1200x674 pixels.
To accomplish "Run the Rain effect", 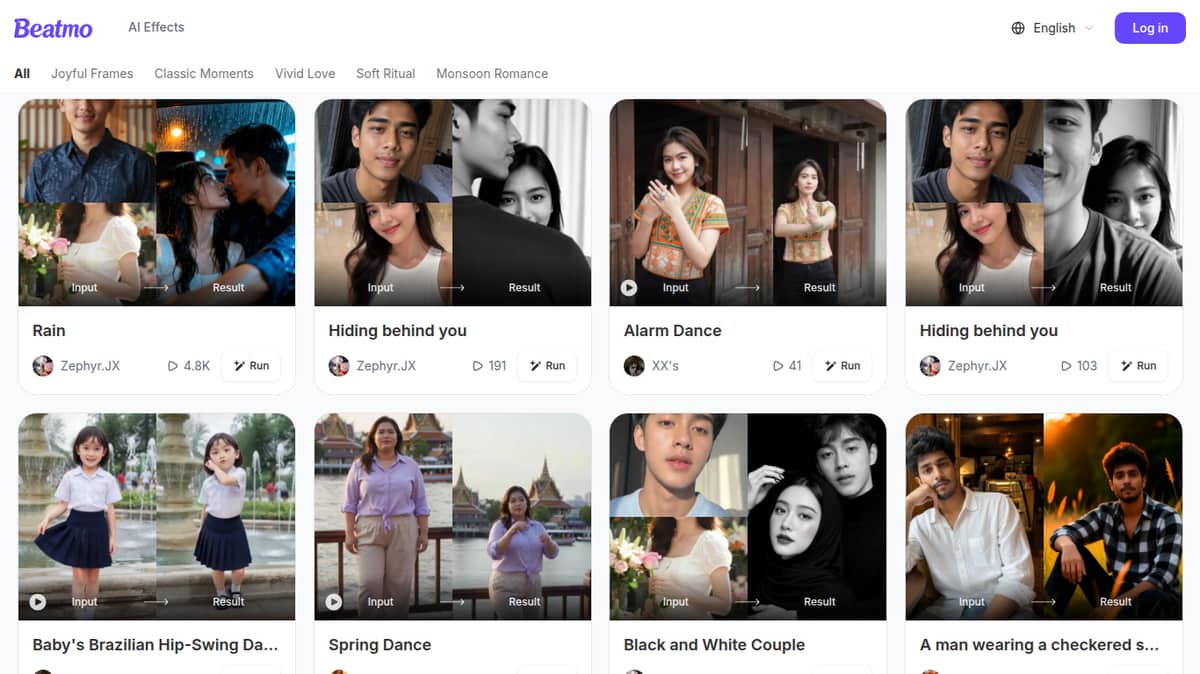I will tap(251, 366).
